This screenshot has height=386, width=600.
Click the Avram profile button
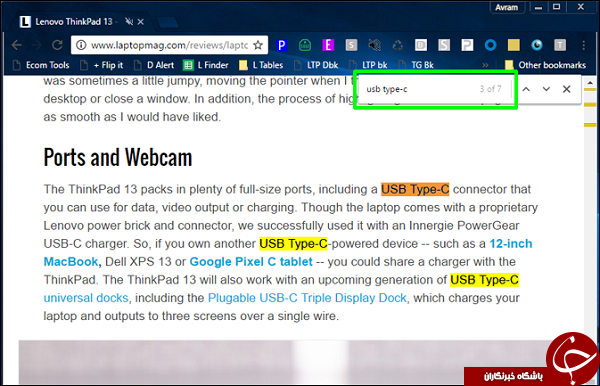[x=507, y=8]
